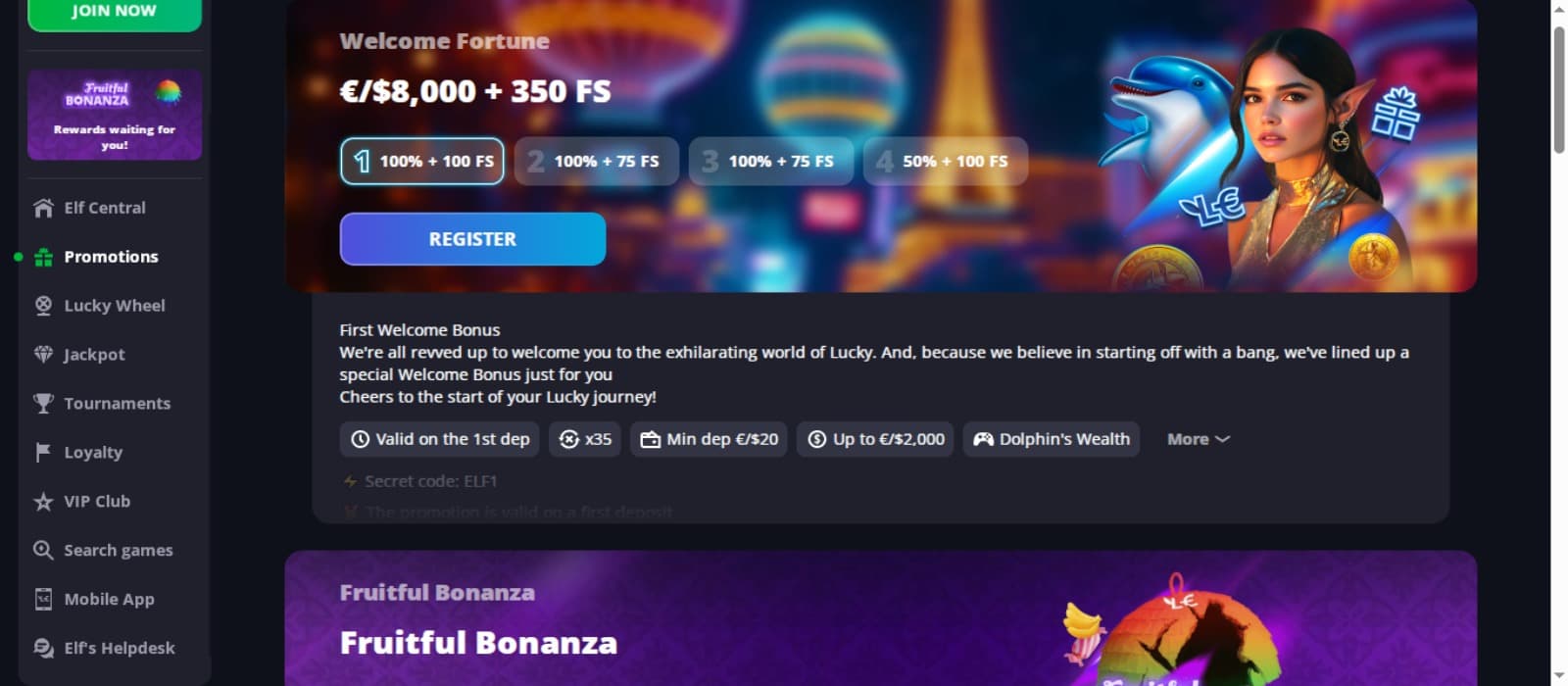Click the Mobile App phone icon
This screenshot has width=1568, height=686.
pyautogui.click(x=43, y=600)
